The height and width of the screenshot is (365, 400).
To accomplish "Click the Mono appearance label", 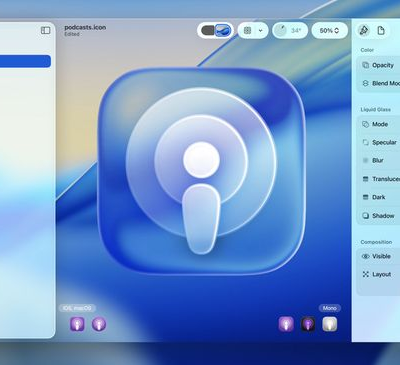I will (329, 308).
